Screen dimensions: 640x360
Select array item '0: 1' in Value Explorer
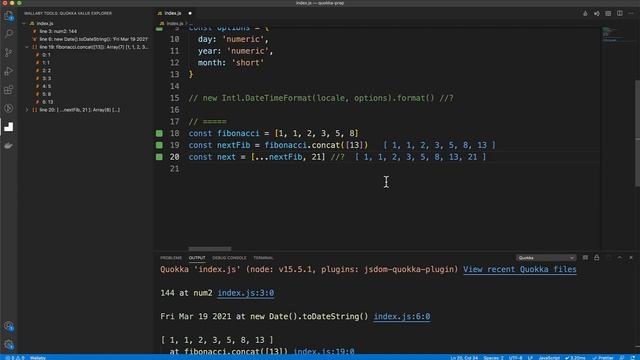[x=47, y=55]
